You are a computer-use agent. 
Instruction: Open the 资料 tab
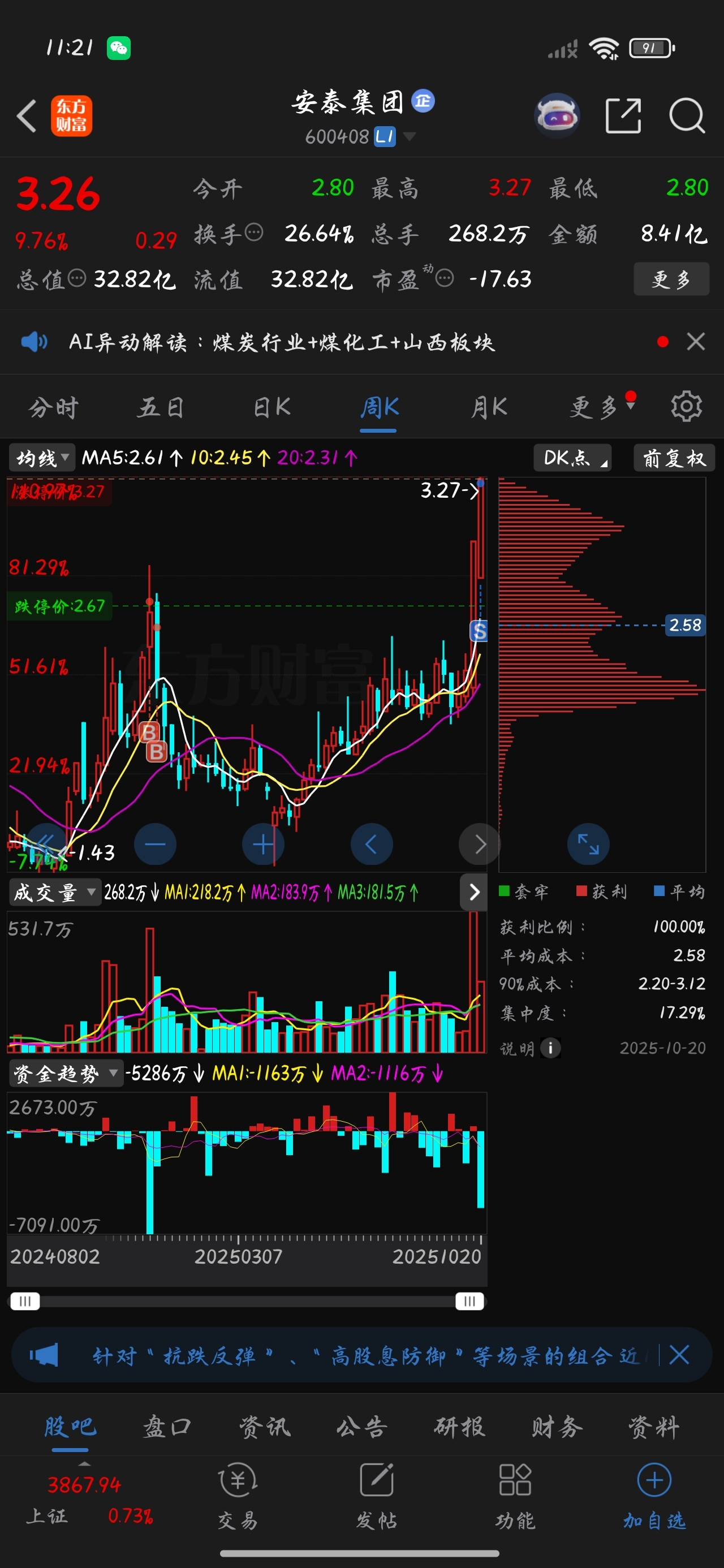click(x=654, y=1426)
